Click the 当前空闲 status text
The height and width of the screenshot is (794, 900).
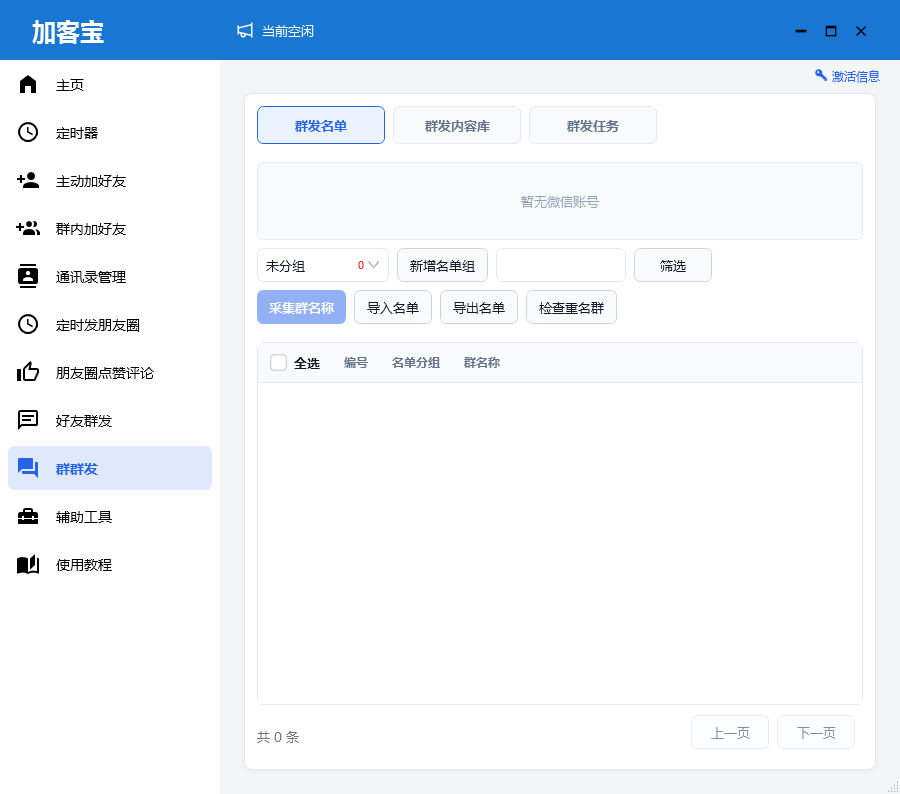tap(288, 31)
